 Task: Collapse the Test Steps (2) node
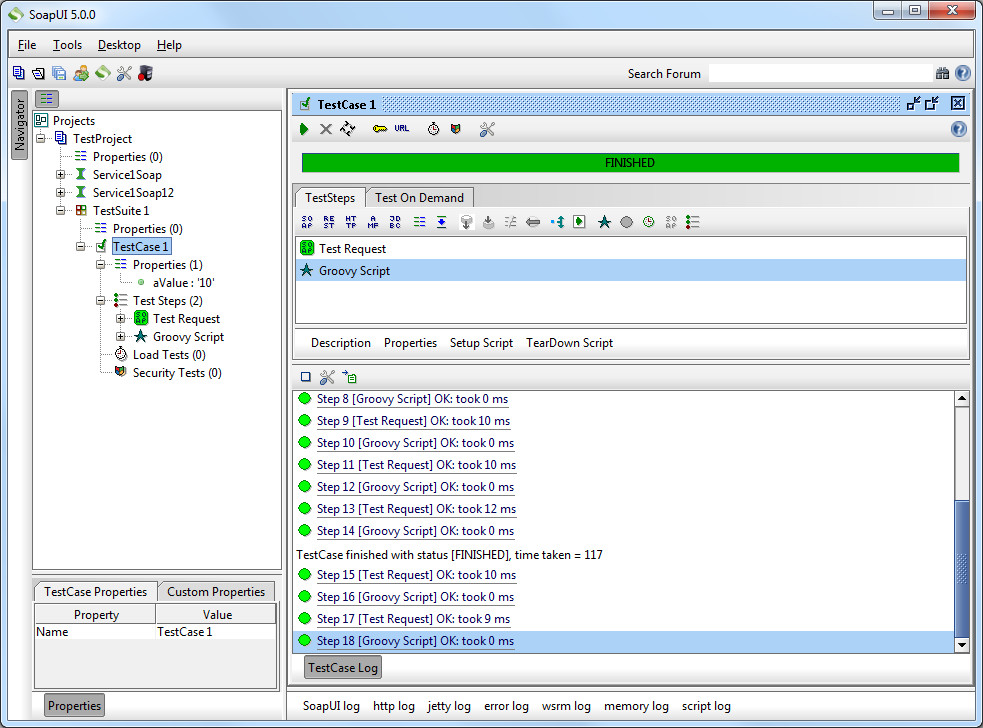(101, 301)
